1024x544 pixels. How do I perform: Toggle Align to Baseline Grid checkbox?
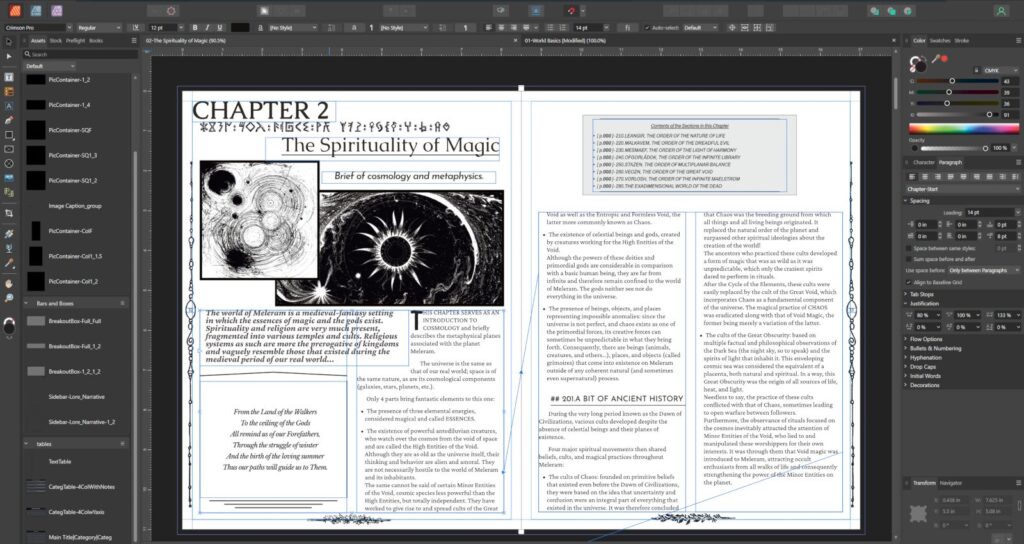[x=909, y=283]
